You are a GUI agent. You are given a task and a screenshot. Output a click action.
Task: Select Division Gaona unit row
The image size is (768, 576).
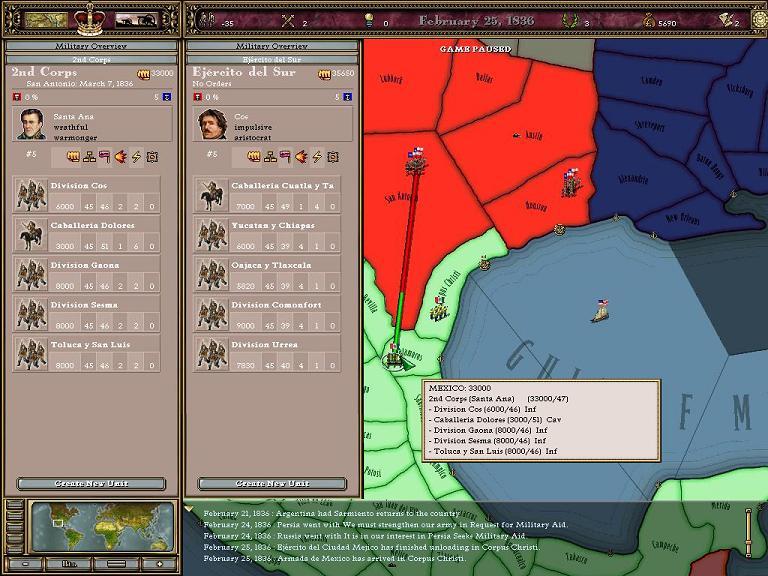coord(86,274)
